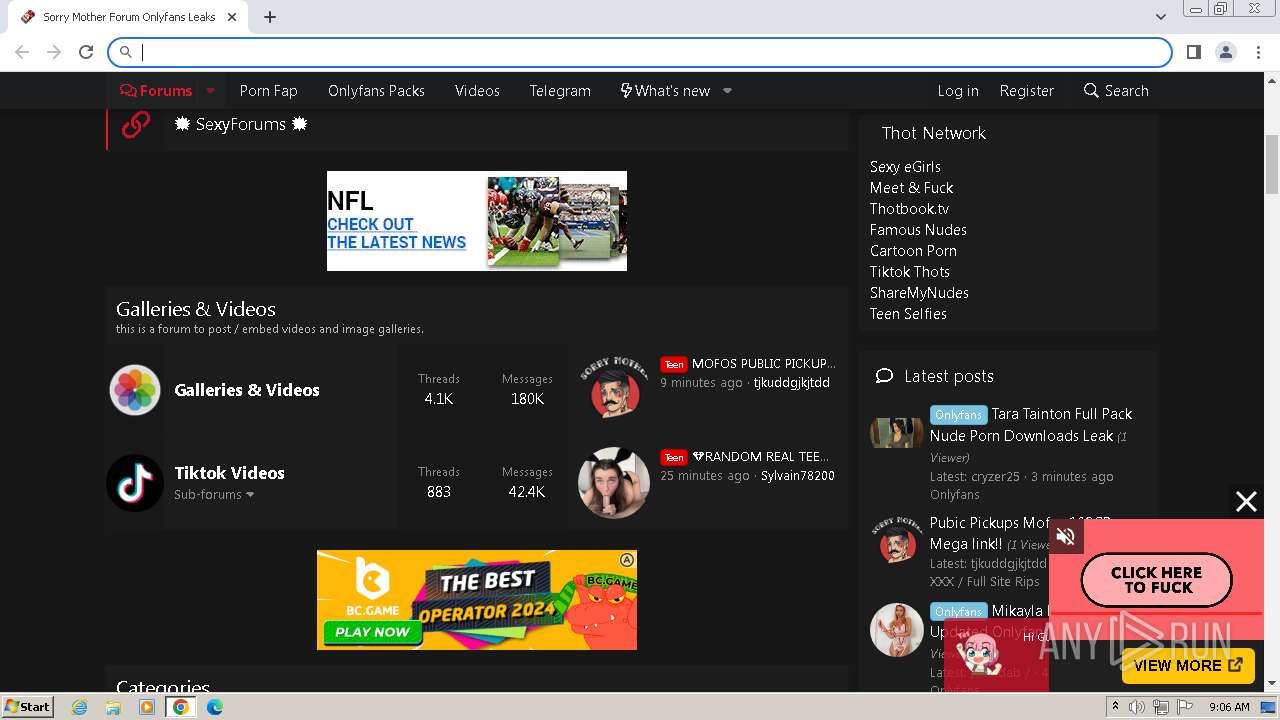Viewport: 1280px width, 720px height.
Task: Open the Telegram nav item
Action: pos(560,90)
